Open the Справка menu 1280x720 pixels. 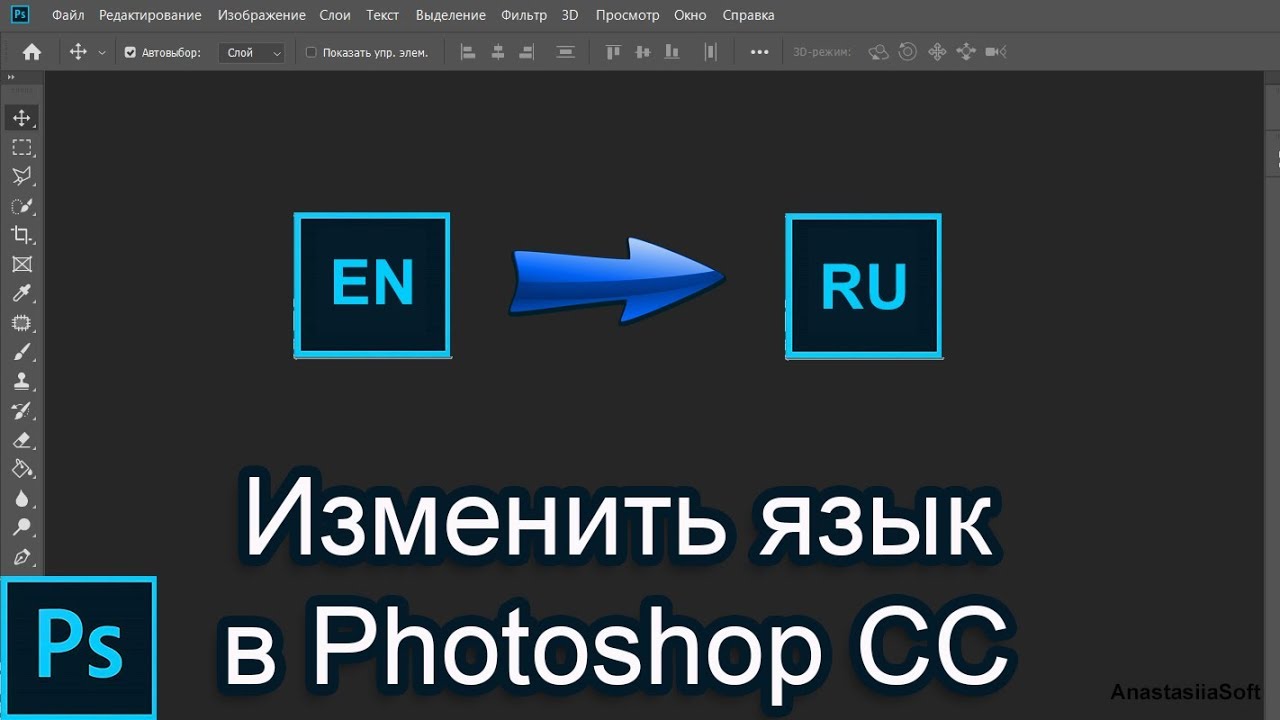click(748, 15)
